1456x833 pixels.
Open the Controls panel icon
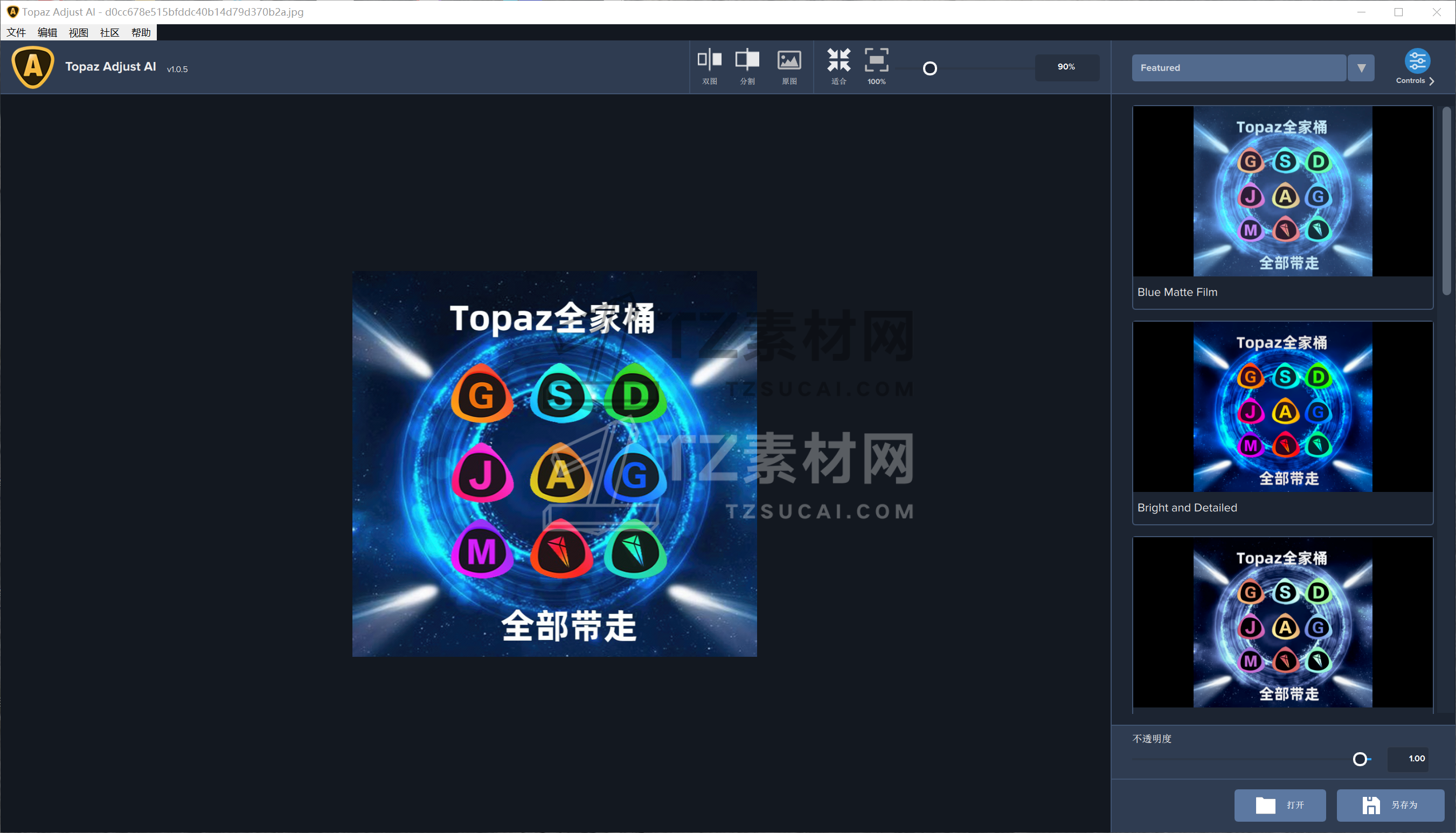pos(1417,61)
